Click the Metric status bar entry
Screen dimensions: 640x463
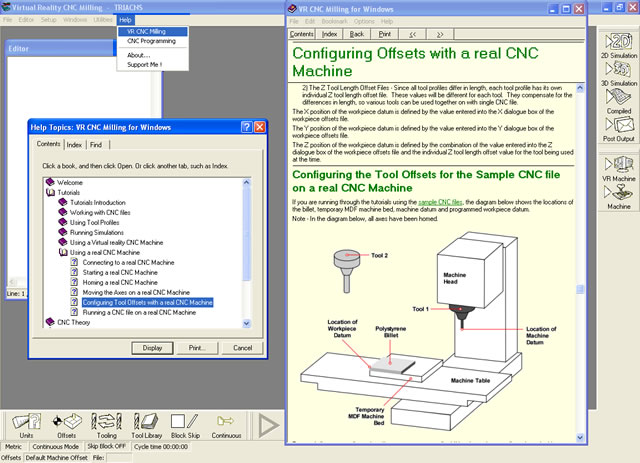[x=13, y=447]
